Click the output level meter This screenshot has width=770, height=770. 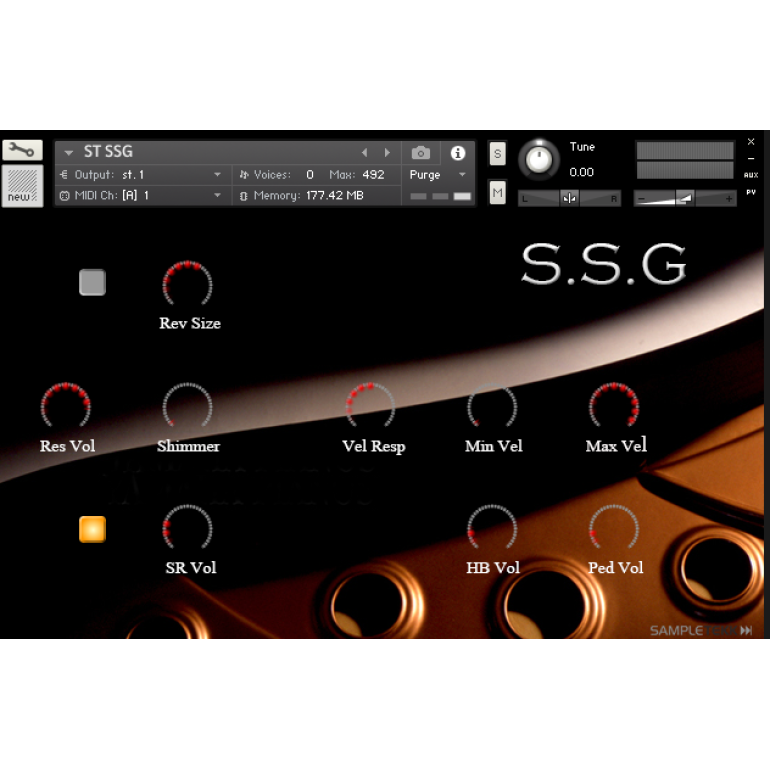pyautogui.click(x=685, y=160)
